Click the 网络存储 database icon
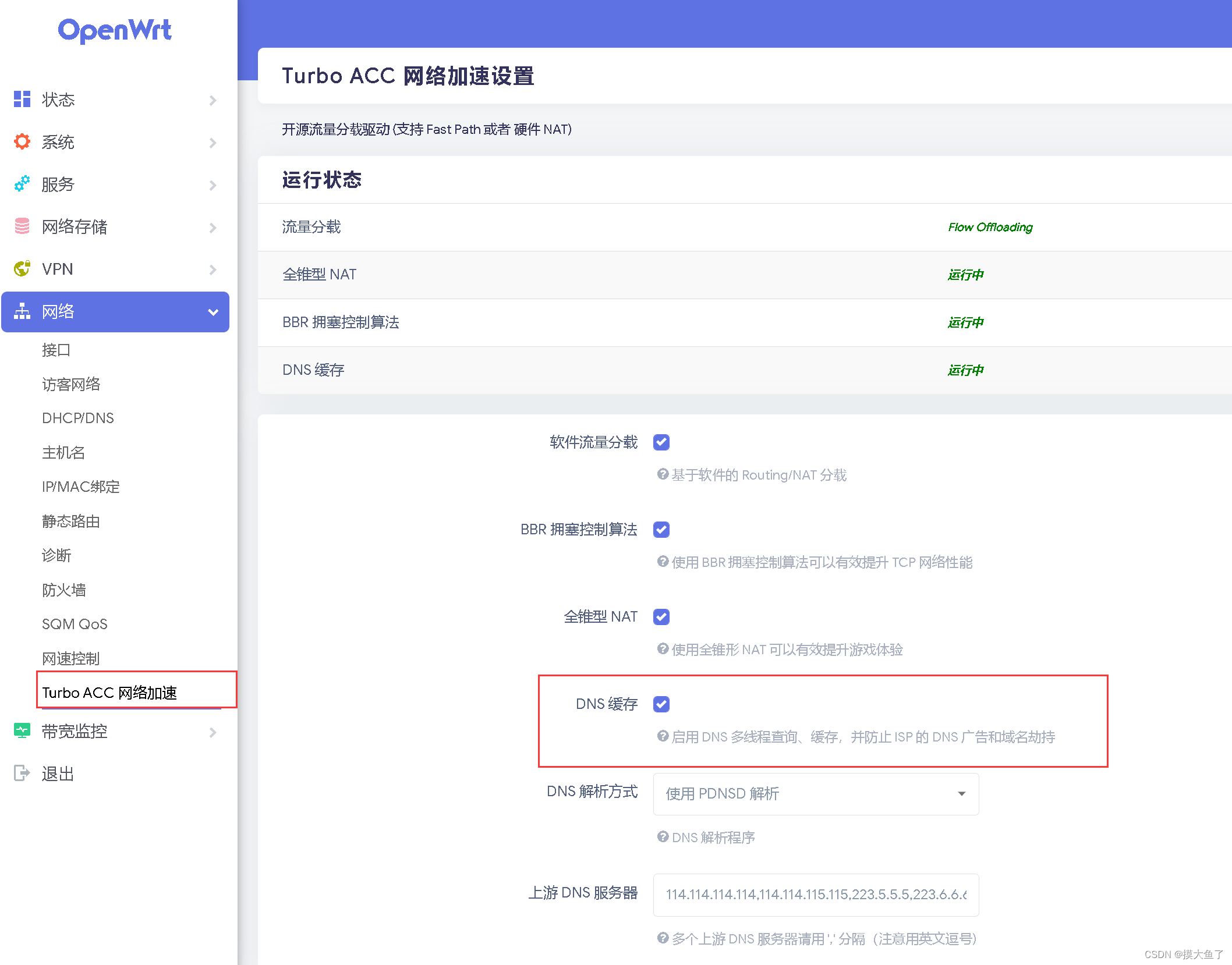Screen dimensions: 1232x965 pyautogui.click(x=22, y=226)
